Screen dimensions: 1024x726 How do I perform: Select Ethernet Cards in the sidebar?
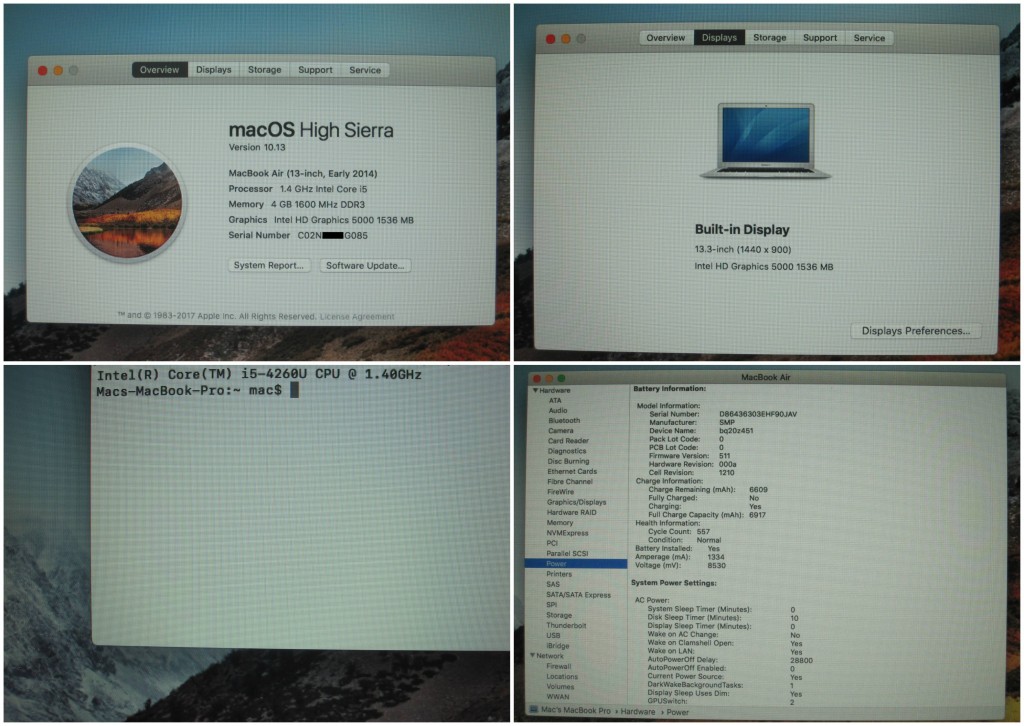click(572, 471)
